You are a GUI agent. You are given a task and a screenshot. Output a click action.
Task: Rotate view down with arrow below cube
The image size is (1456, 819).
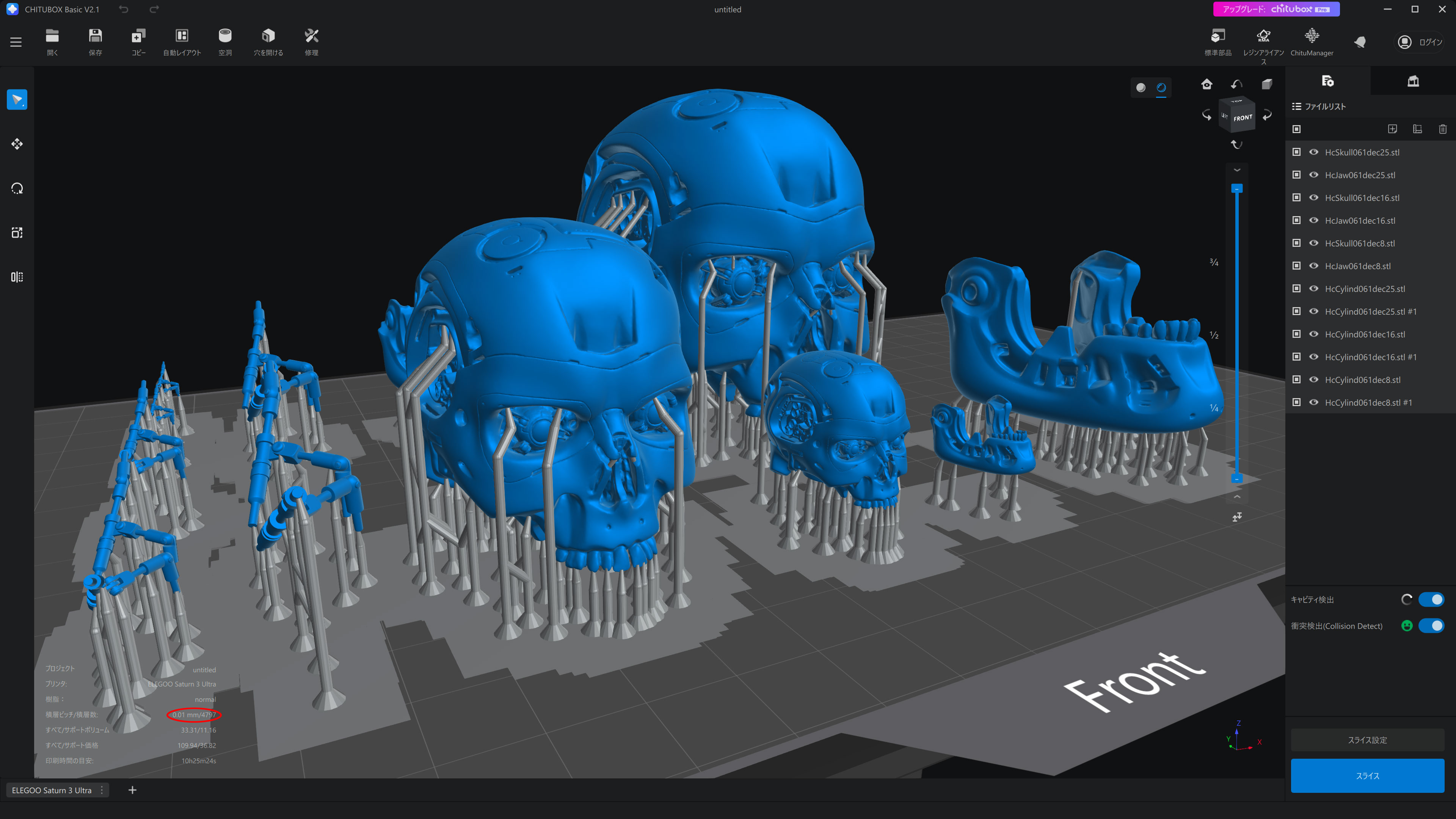click(x=1237, y=144)
